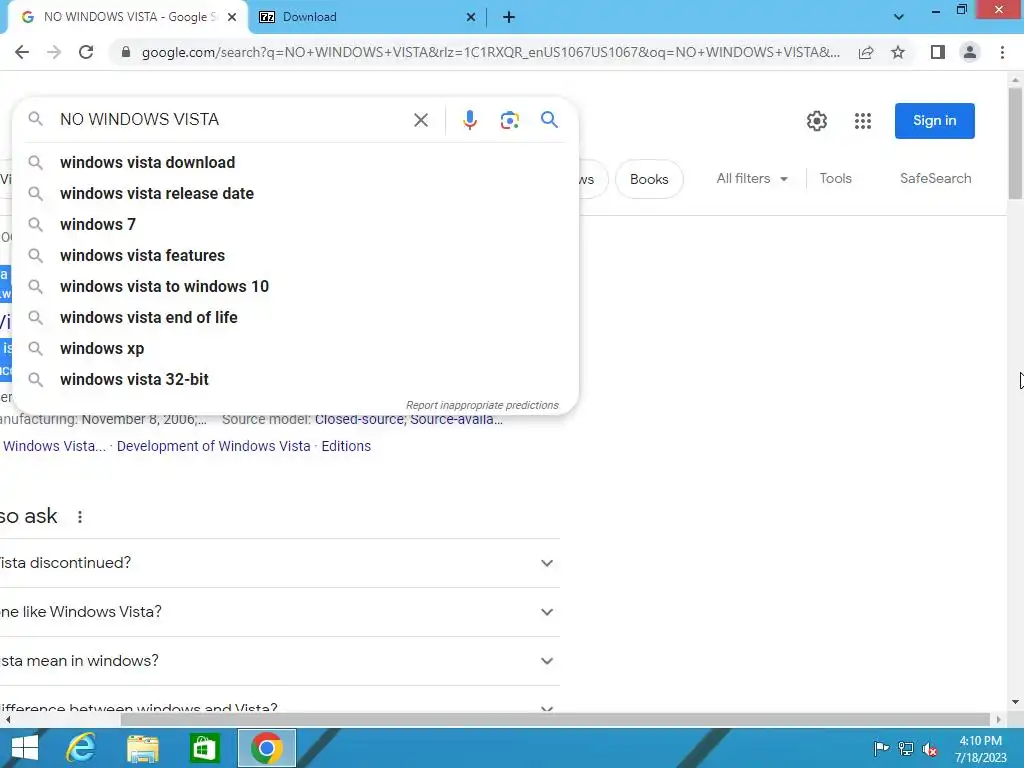The image size is (1024, 768).
Task: Go back using the browser back arrow
Action: point(22,52)
